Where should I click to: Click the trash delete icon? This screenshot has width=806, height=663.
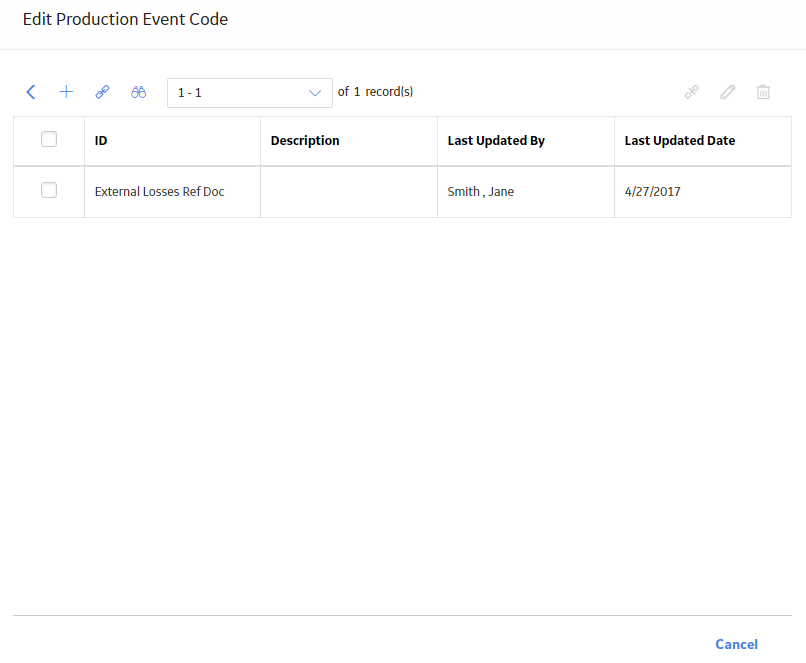[x=763, y=92]
